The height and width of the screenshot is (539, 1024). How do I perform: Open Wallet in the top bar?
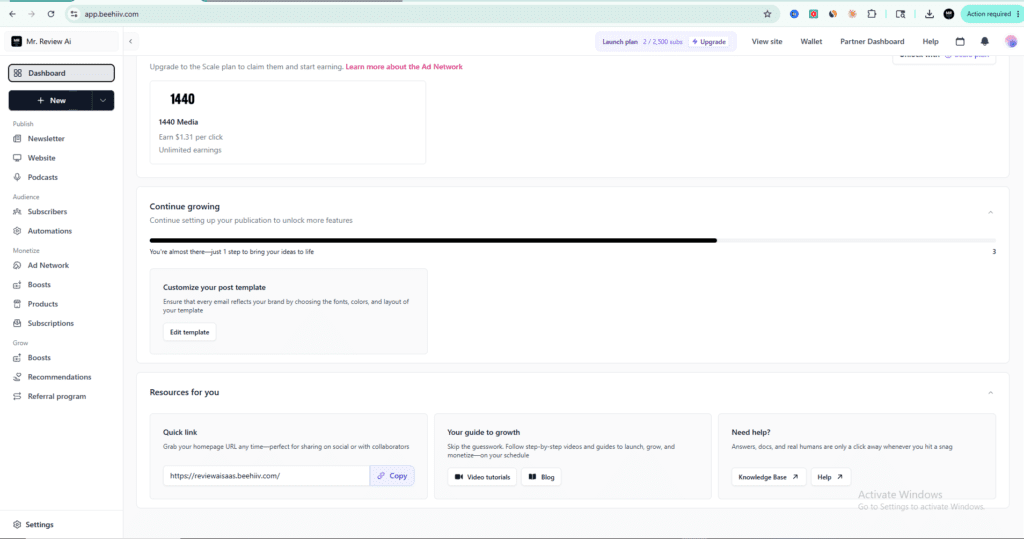pyautogui.click(x=811, y=41)
